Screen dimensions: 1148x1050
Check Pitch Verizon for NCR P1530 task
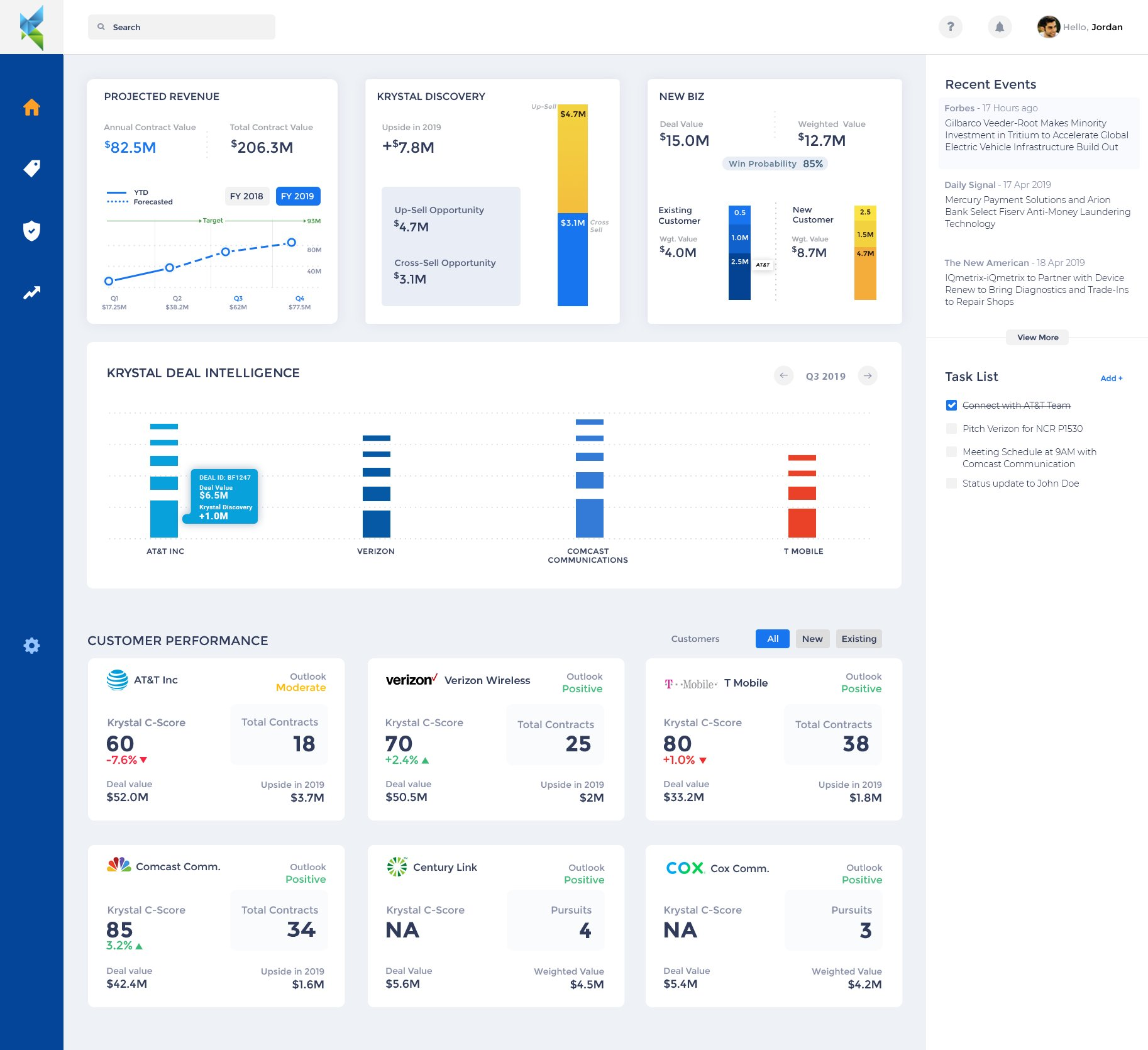click(x=951, y=429)
